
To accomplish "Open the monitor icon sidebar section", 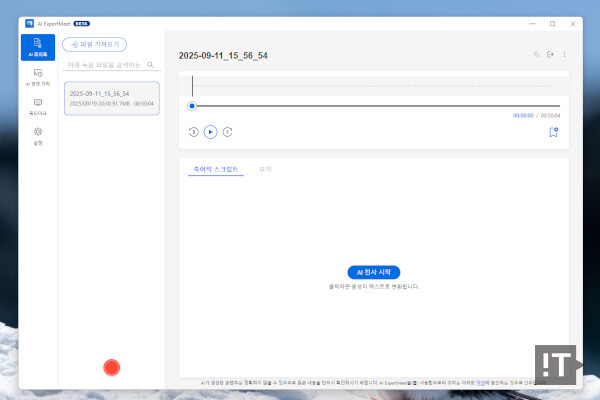I will (38, 105).
